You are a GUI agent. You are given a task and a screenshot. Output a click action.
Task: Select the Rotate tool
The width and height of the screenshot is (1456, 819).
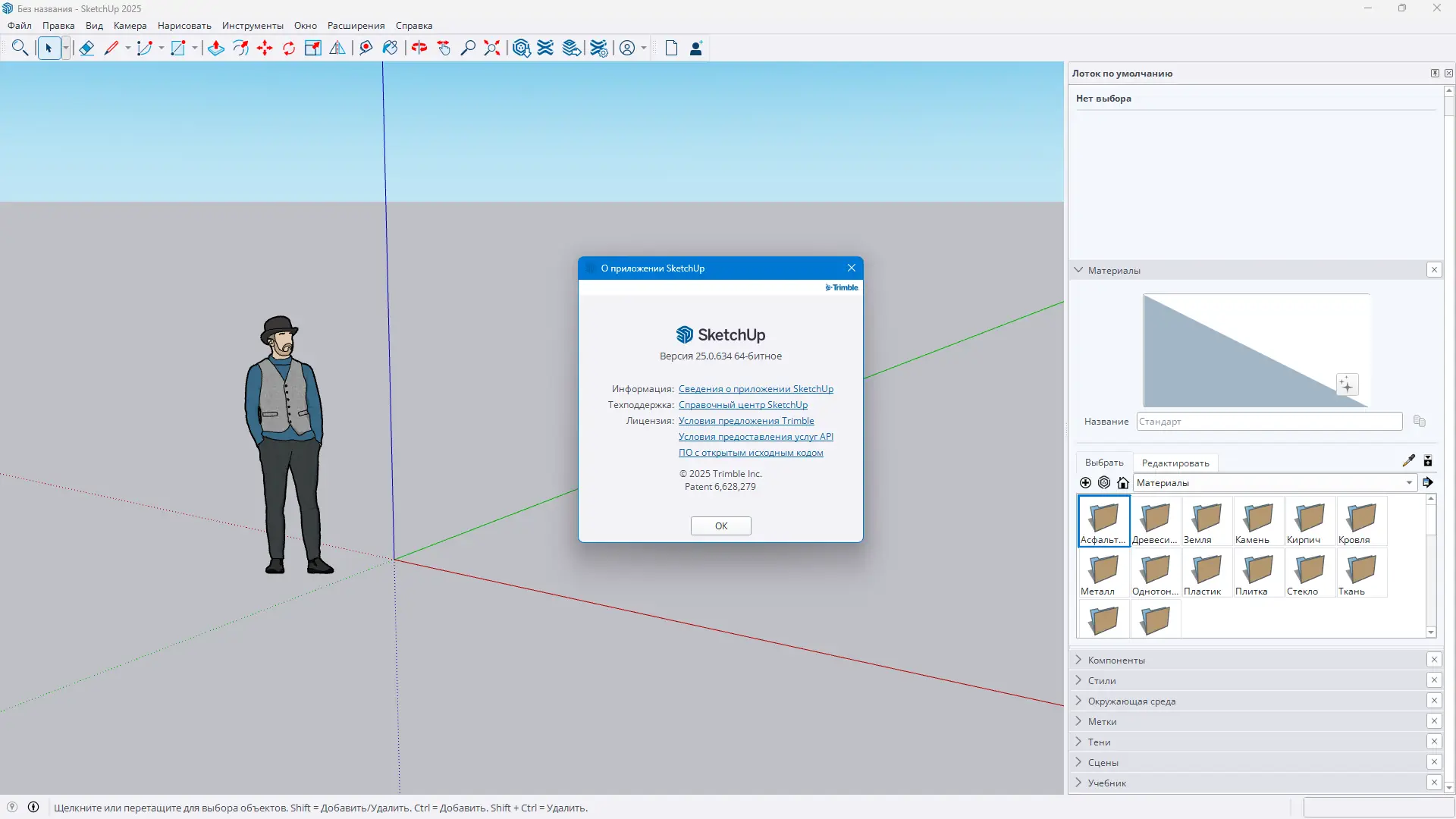click(x=289, y=49)
